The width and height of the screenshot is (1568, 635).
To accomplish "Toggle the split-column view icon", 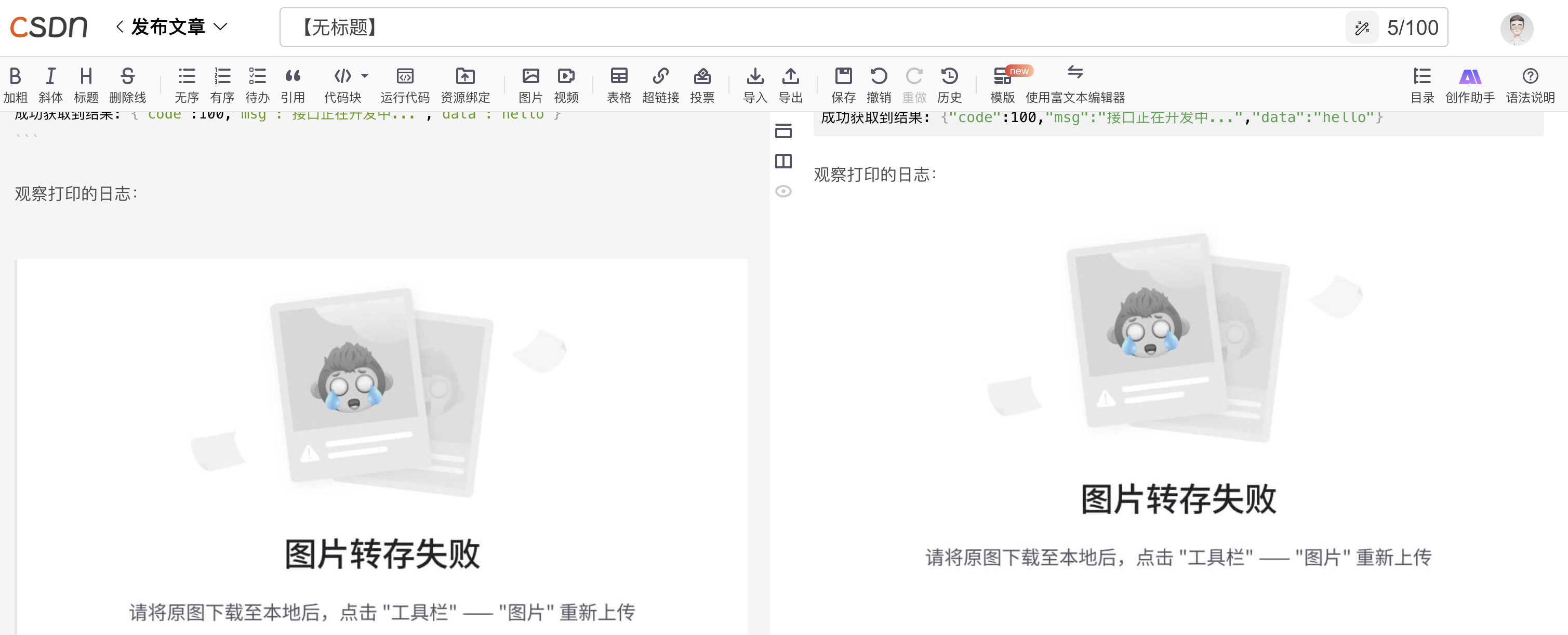I will click(783, 161).
